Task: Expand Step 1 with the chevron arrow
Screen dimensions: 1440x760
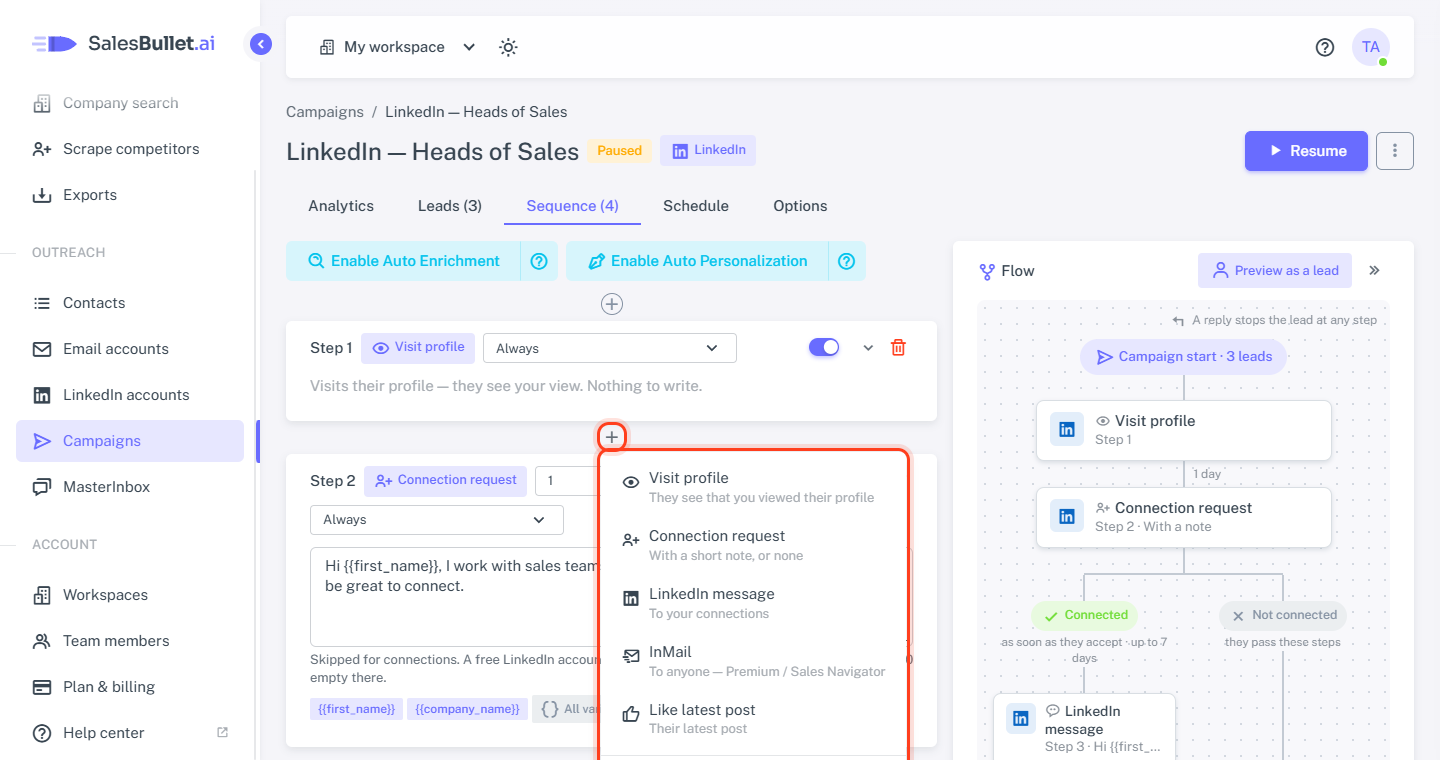Action: [868, 348]
